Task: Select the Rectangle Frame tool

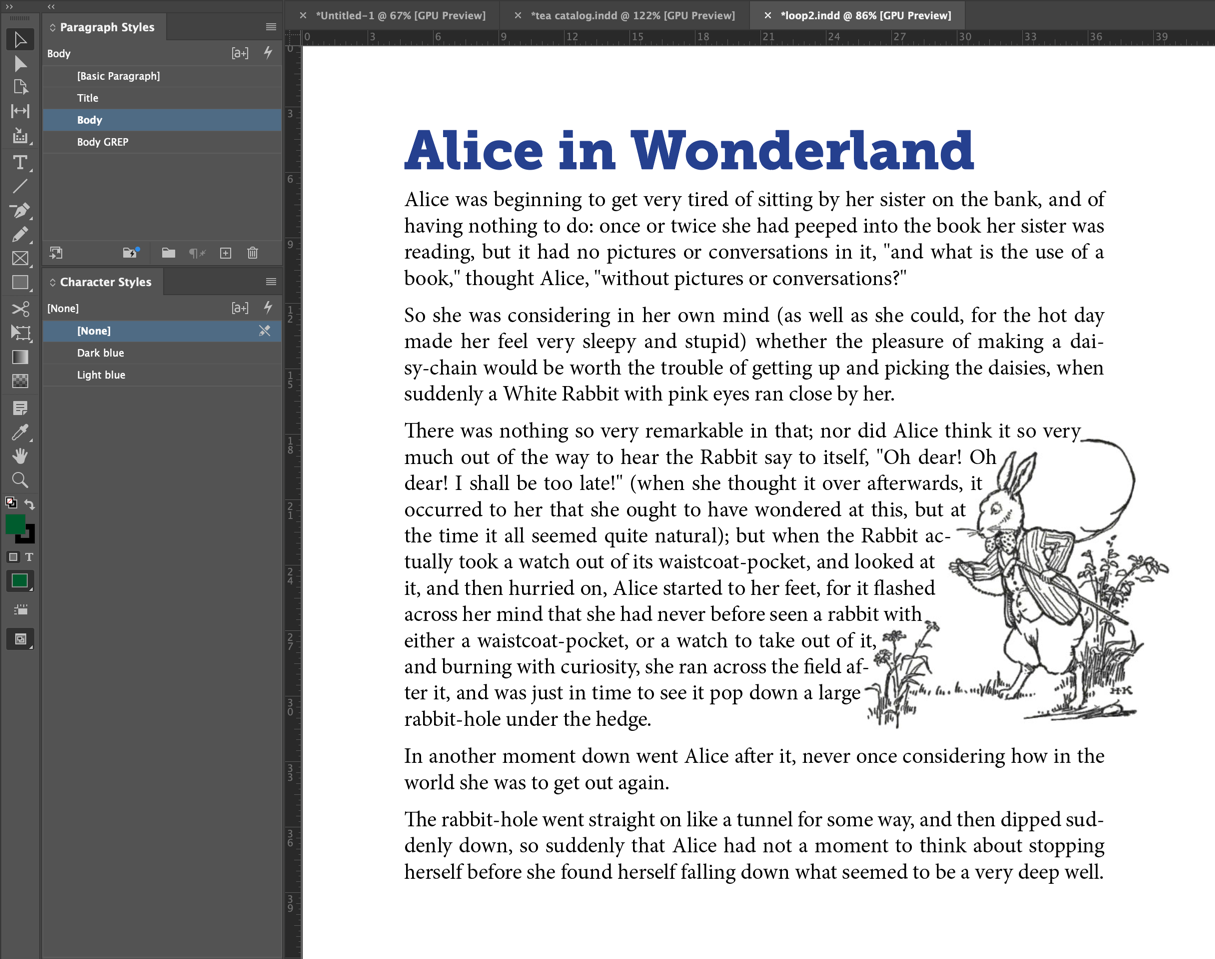Action: (20, 259)
